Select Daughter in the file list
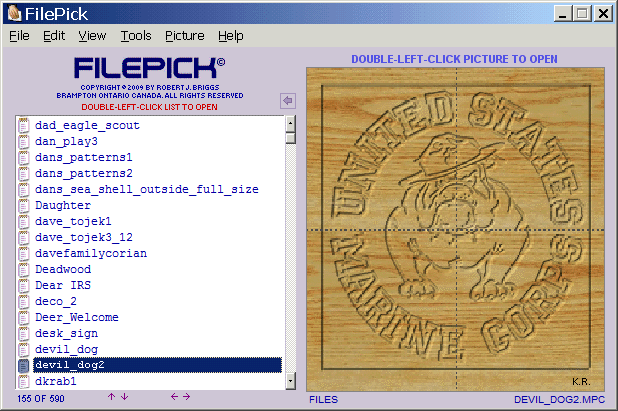 click(x=63, y=205)
